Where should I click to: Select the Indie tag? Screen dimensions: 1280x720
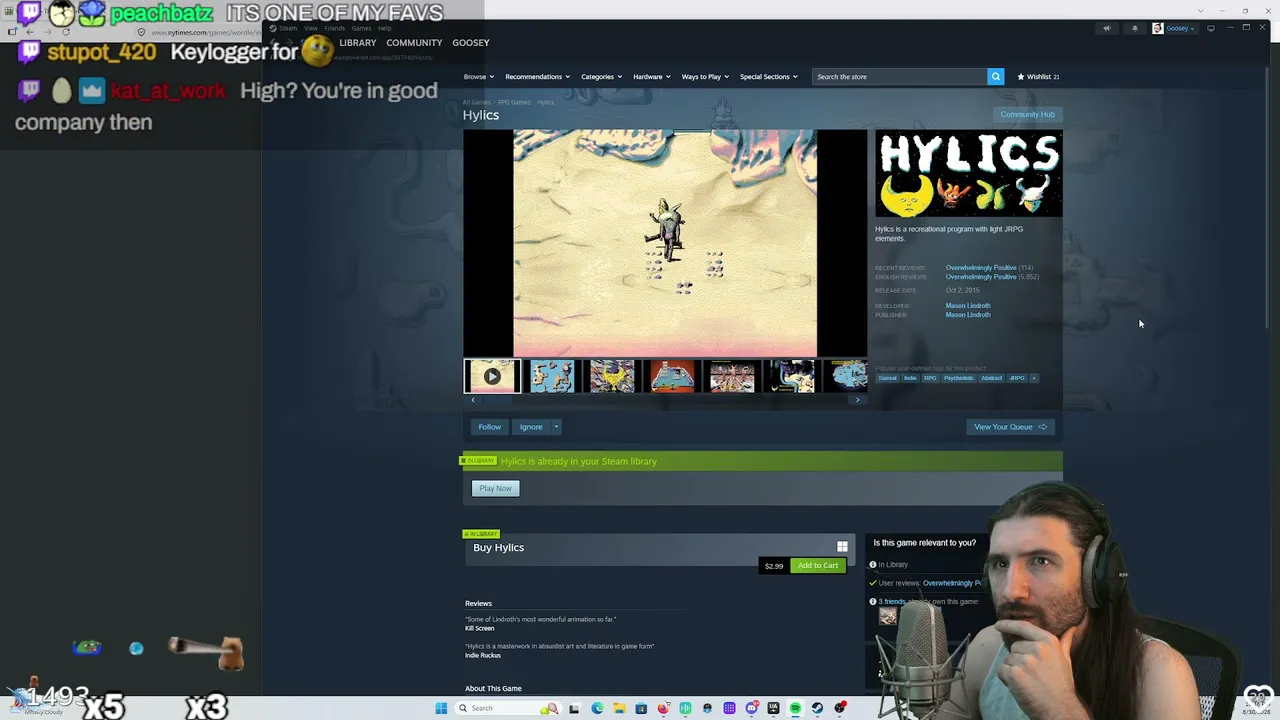[x=910, y=378]
